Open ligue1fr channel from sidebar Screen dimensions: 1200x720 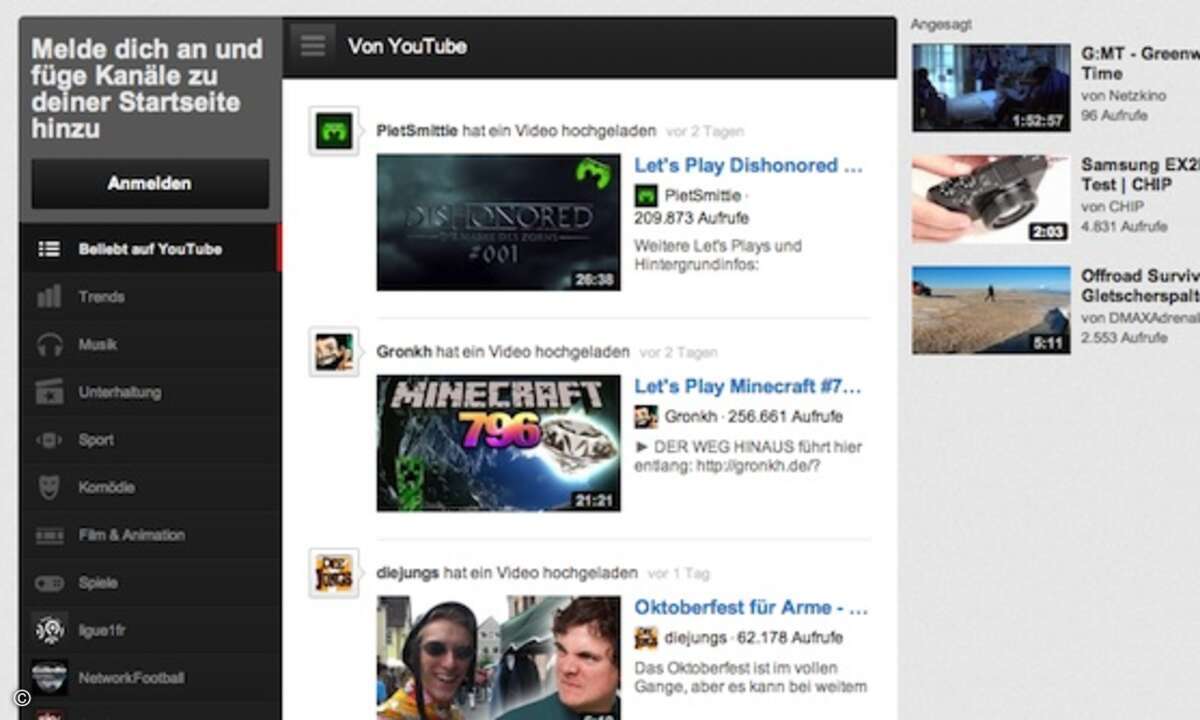click(x=150, y=630)
